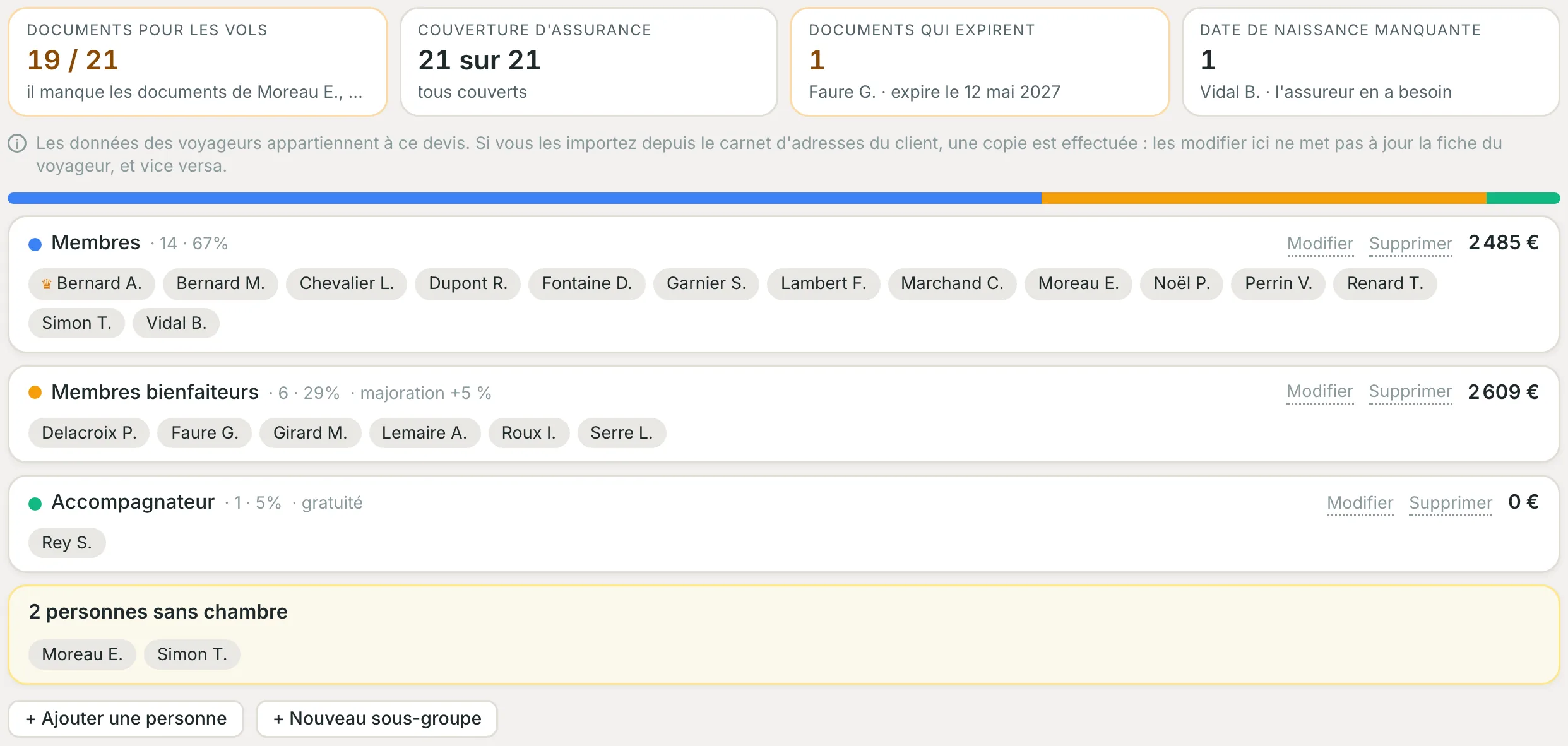Screen dimensions: 1568x746
Task: Select the Rey S. chip
Action: tap(67, 543)
